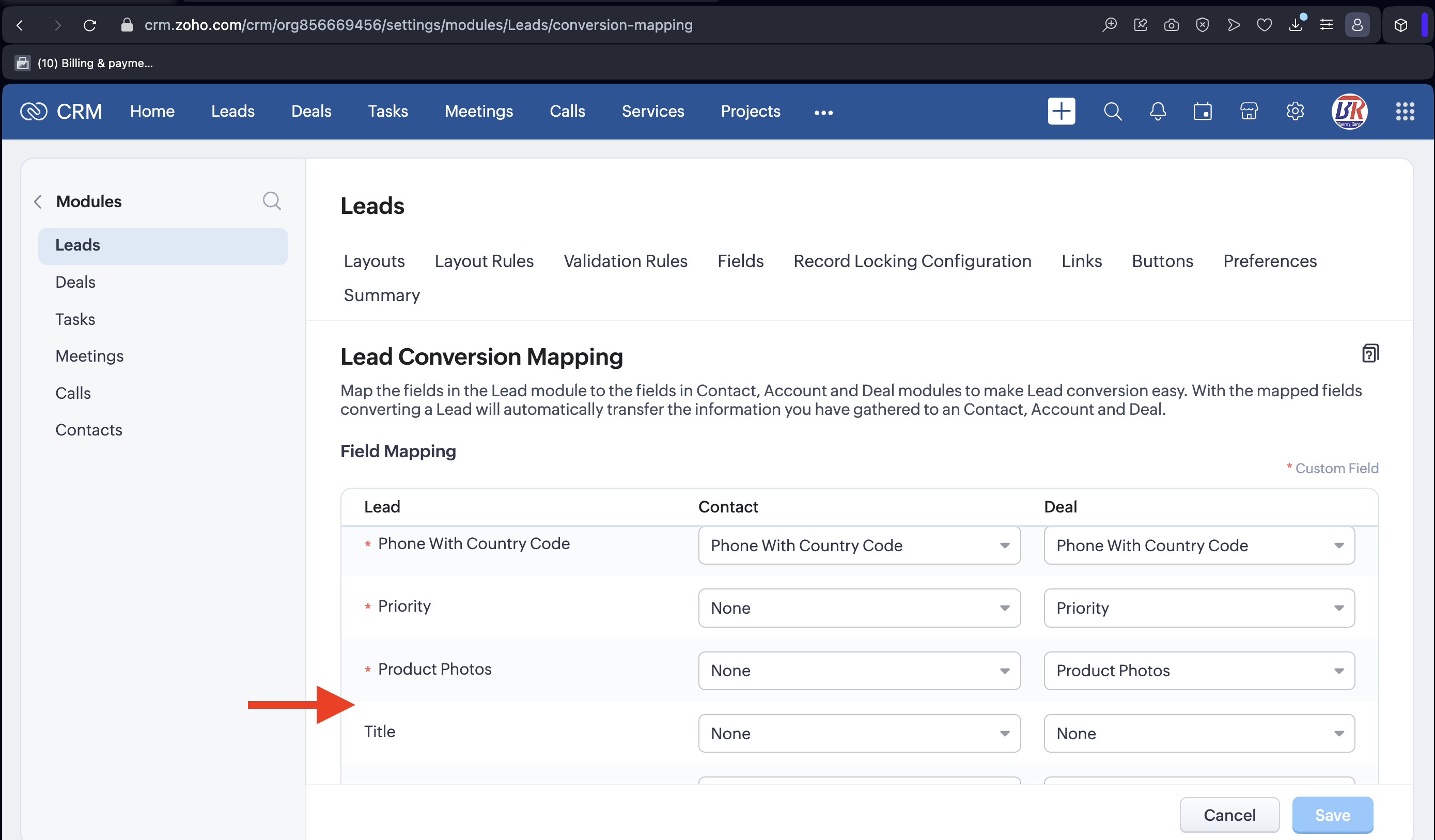Click the quick create plus icon

pos(1061,111)
